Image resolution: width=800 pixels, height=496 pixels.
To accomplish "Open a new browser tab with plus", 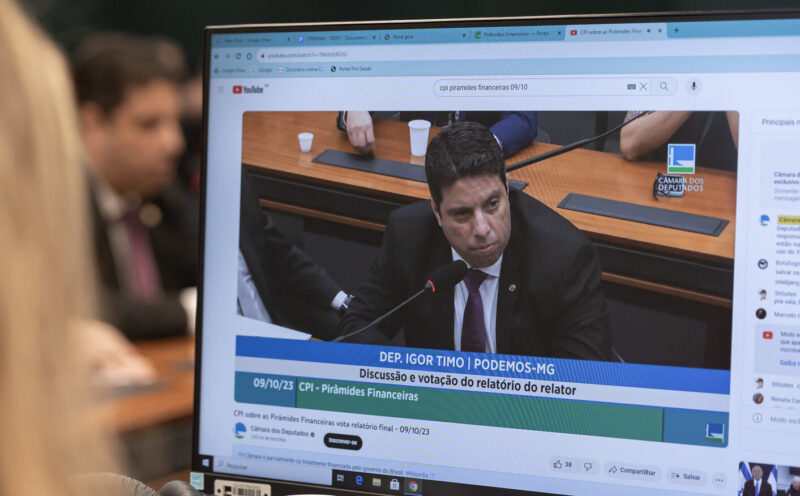I will tap(676, 30).
